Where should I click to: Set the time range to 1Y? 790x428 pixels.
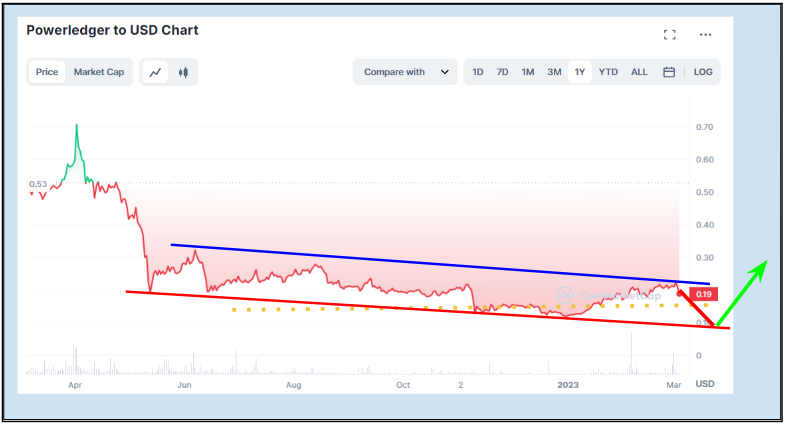pyautogui.click(x=580, y=72)
